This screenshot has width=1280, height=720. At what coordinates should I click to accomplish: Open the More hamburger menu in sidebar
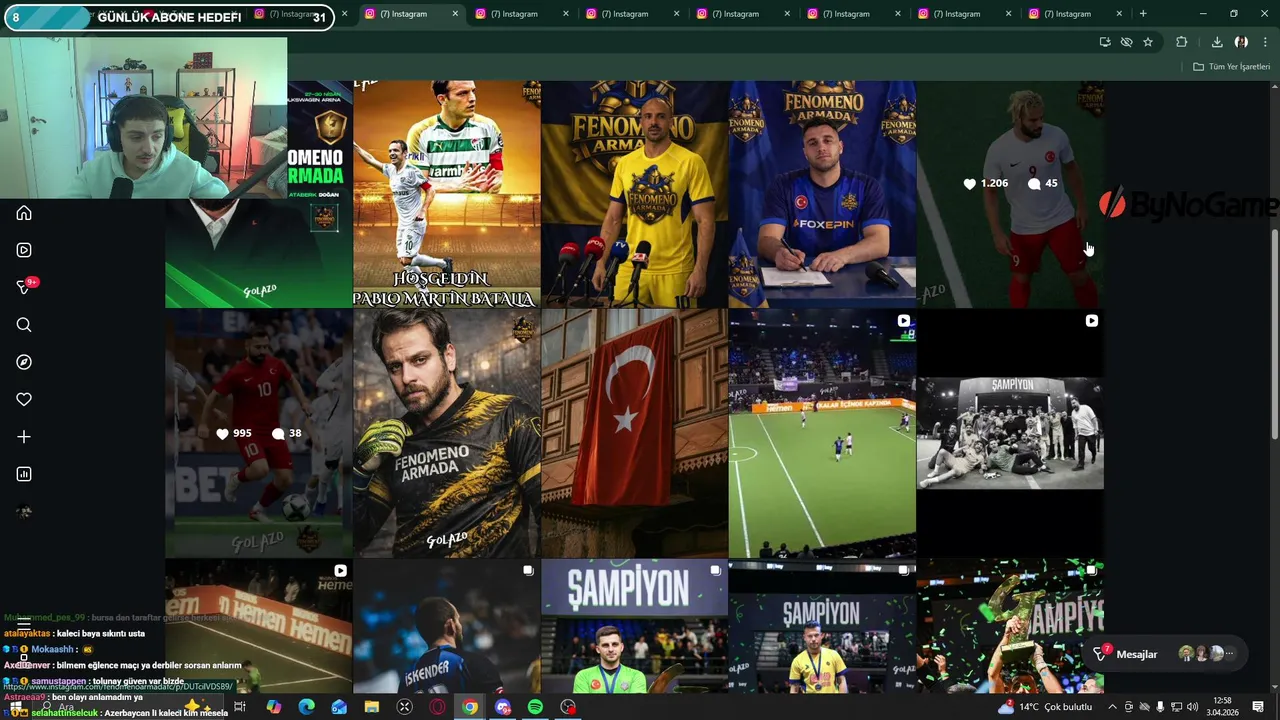[24, 622]
